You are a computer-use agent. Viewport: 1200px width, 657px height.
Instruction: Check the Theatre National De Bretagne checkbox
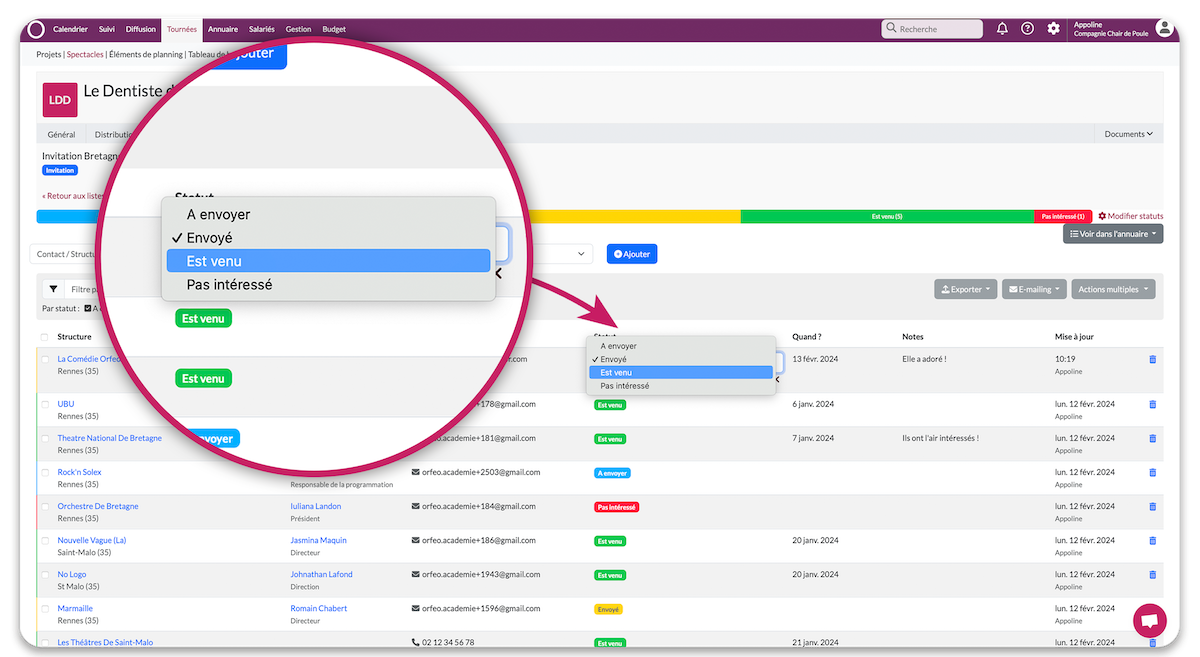(x=46, y=438)
